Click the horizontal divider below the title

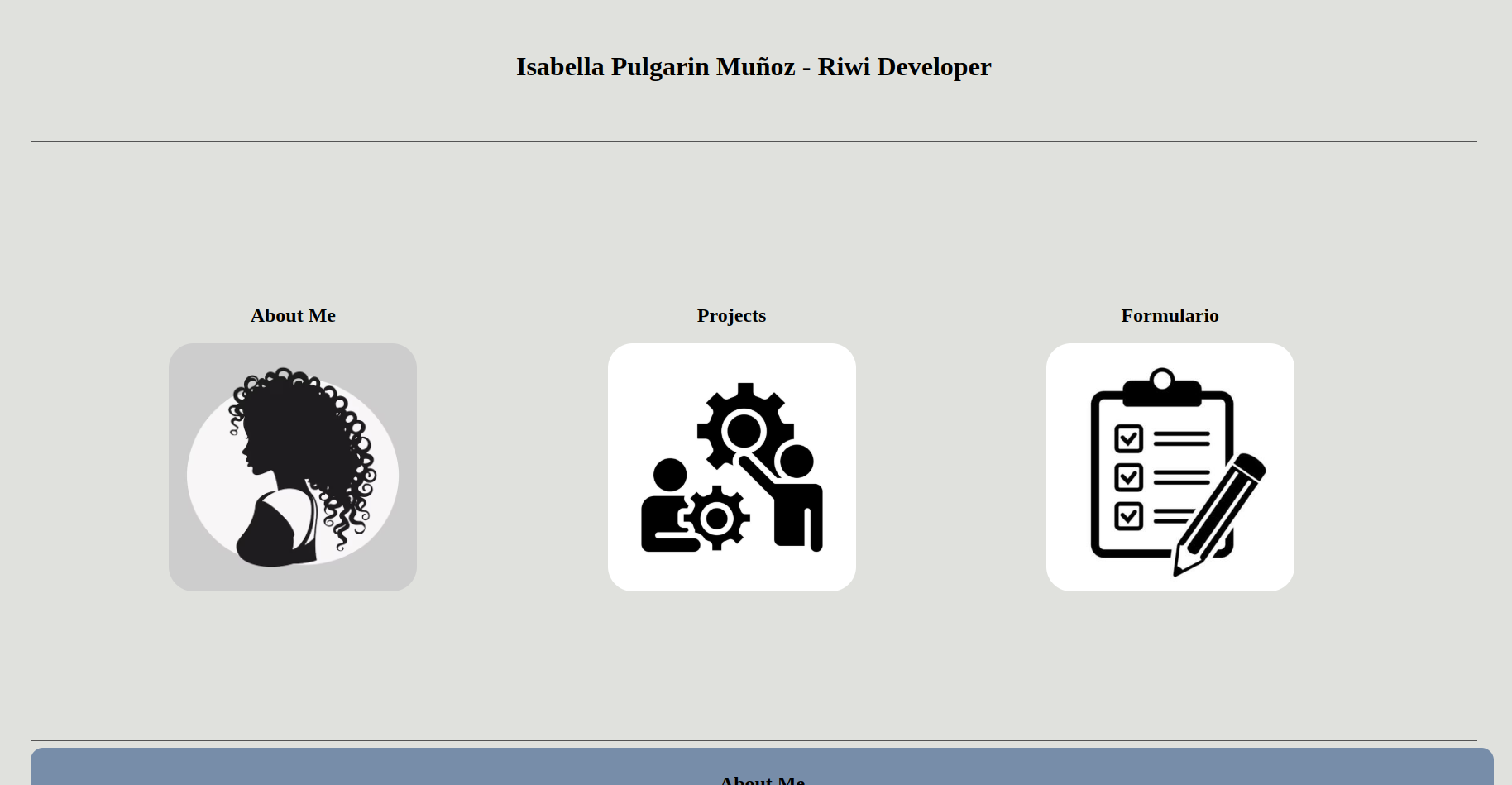tap(754, 141)
